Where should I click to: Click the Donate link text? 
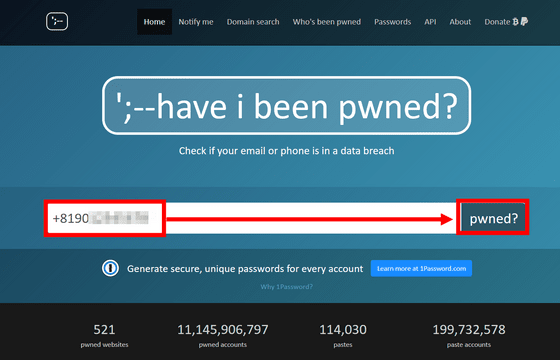point(497,22)
